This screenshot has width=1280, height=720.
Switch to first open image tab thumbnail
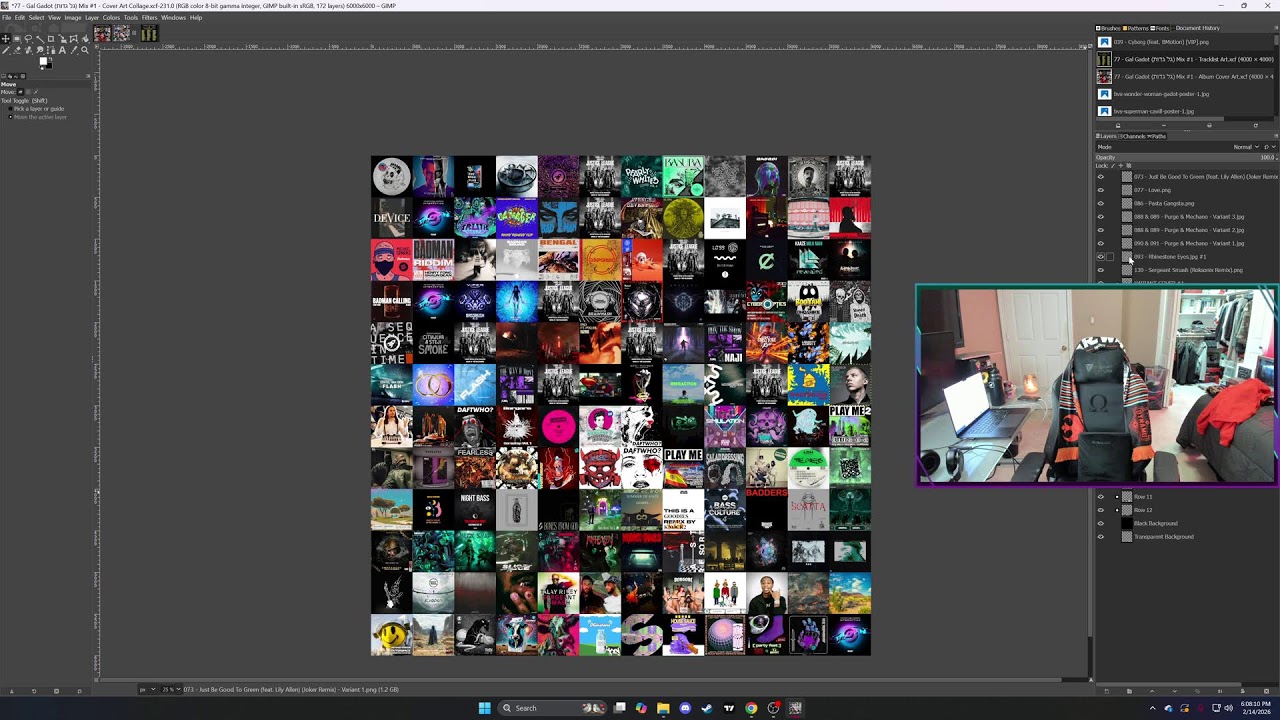[x=102, y=34]
